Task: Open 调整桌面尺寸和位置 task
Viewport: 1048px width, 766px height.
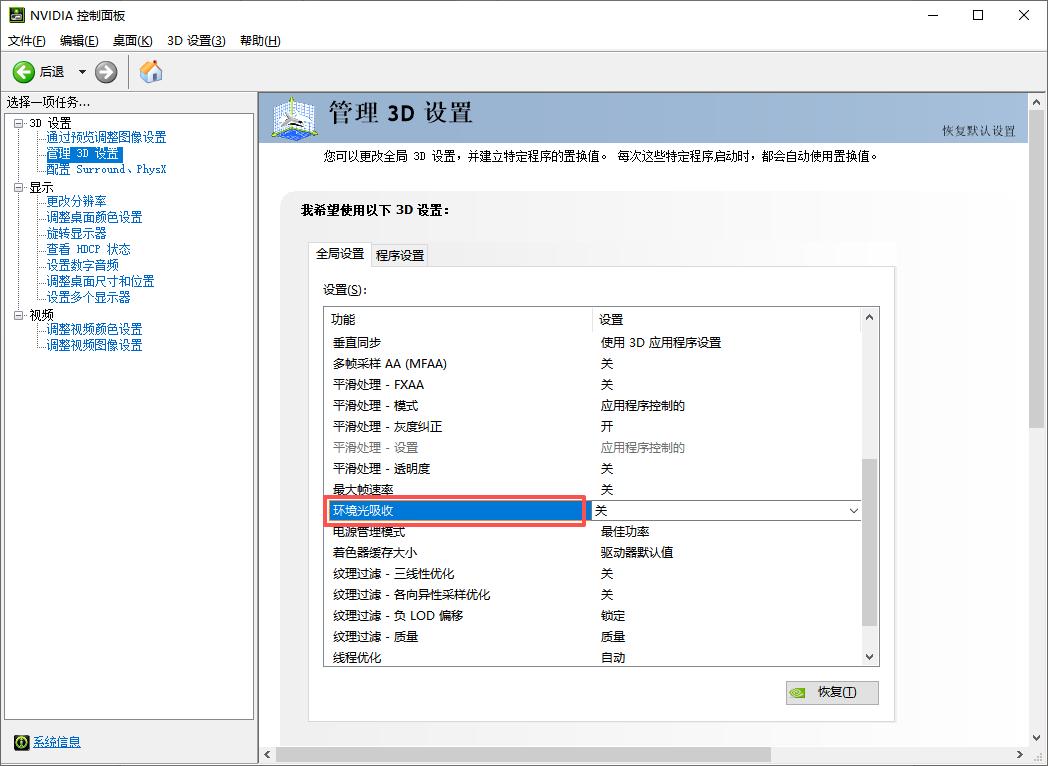Action: (x=100, y=281)
